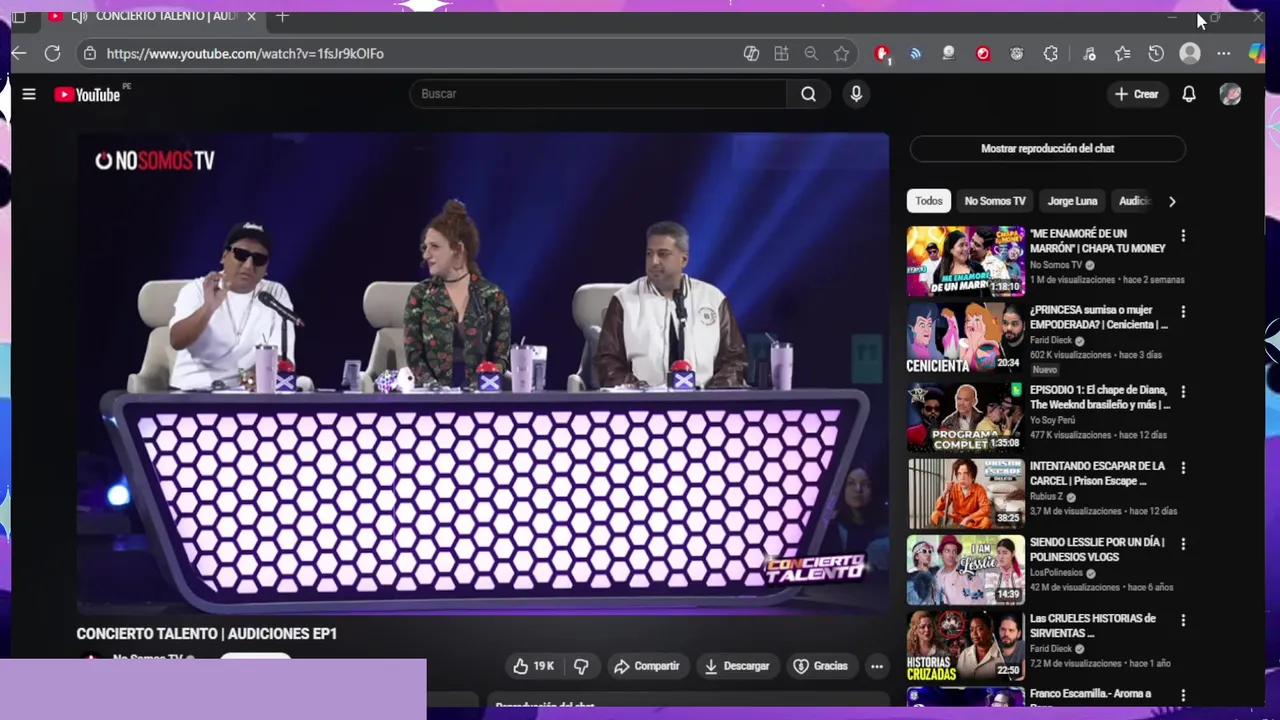Focus the Buscar search field
This screenshot has height=720, width=1280.
click(x=598, y=94)
